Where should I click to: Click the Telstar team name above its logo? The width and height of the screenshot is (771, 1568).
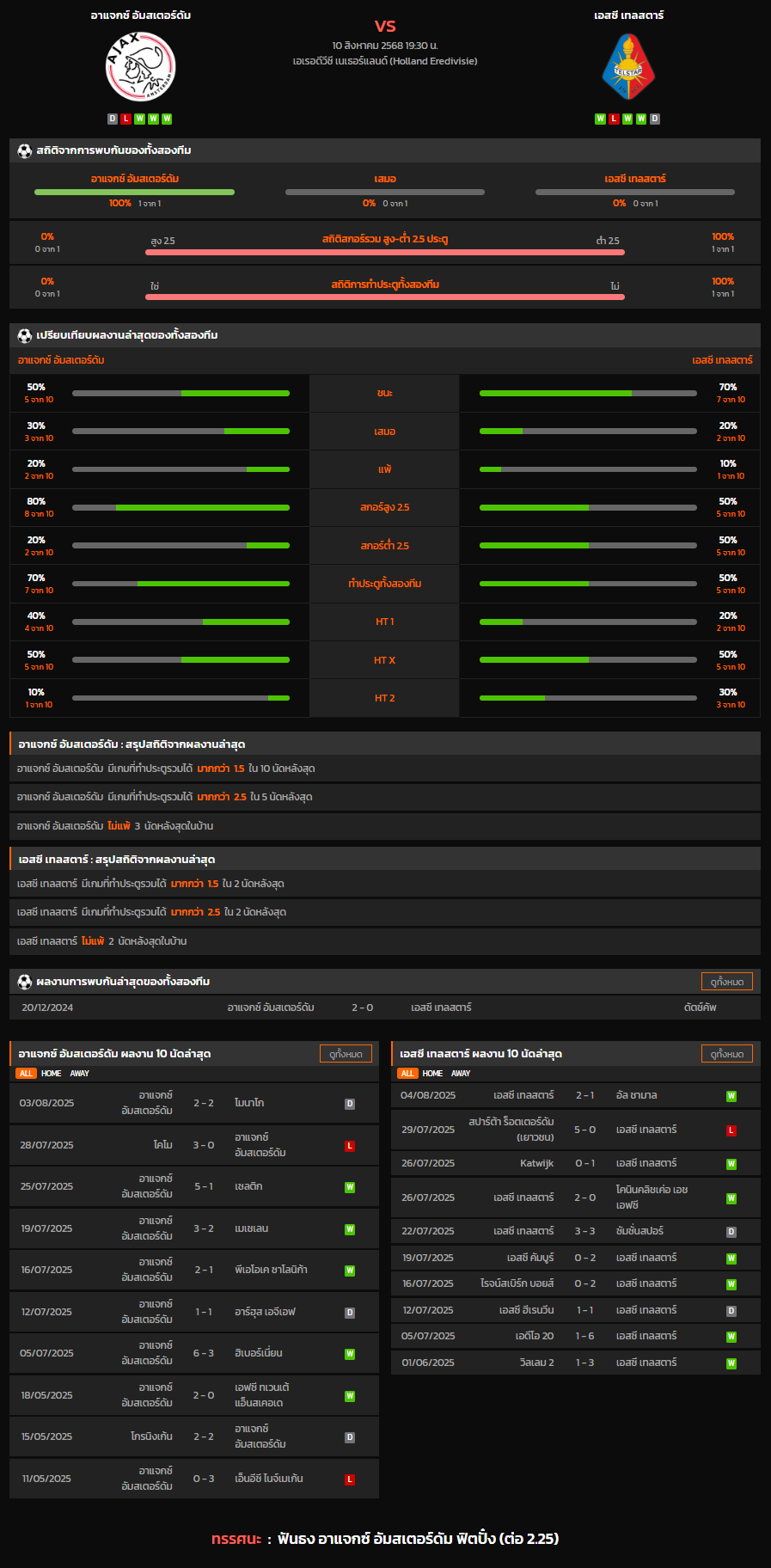(628, 15)
